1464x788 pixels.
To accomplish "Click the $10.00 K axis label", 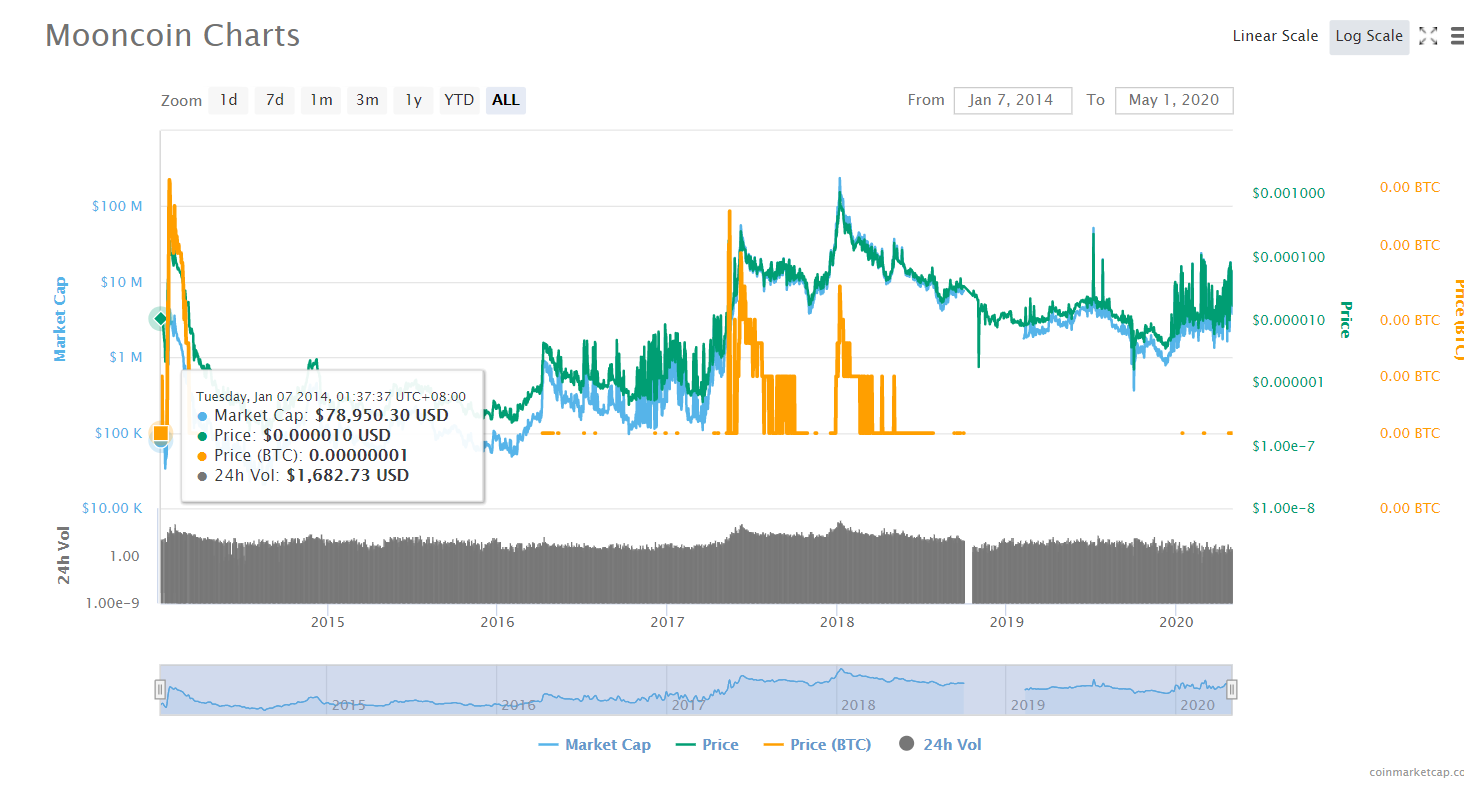I will 112,508.
